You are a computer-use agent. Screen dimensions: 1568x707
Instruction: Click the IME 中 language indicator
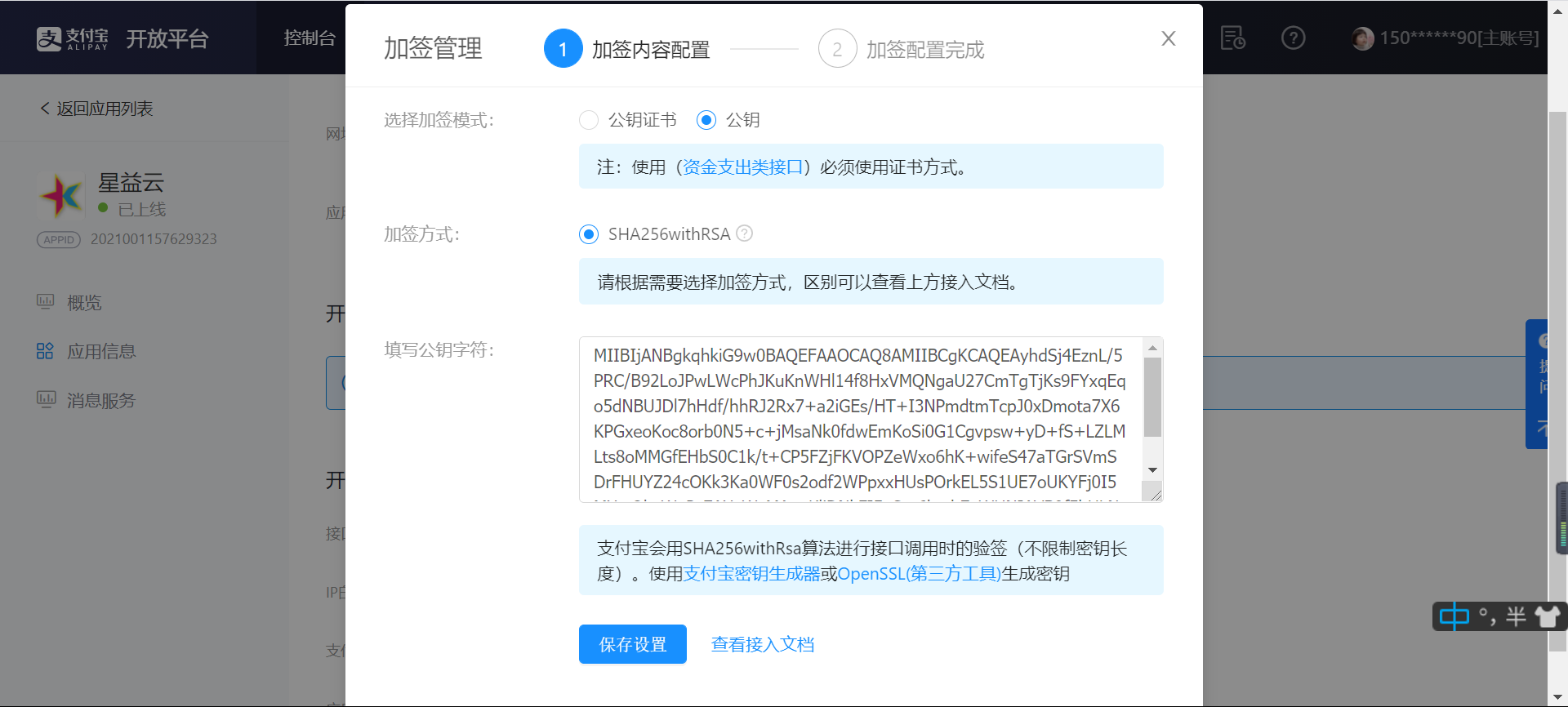(x=1454, y=616)
